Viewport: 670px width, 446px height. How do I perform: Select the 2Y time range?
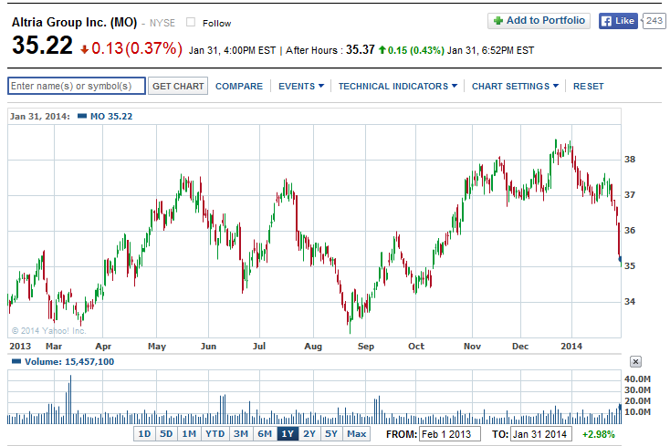pos(309,434)
